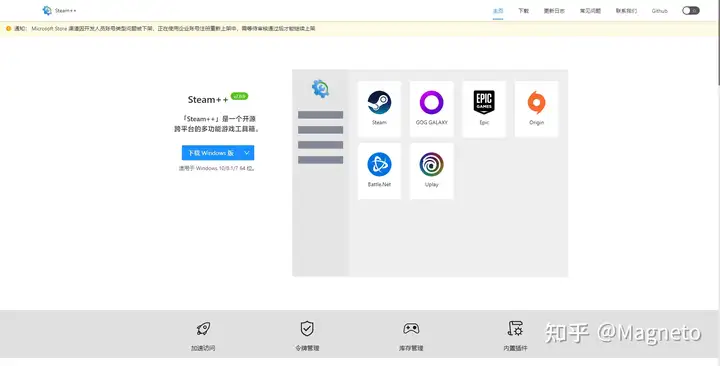Open the Battle.Net tile
The width and height of the screenshot is (720, 366).
click(379, 171)
